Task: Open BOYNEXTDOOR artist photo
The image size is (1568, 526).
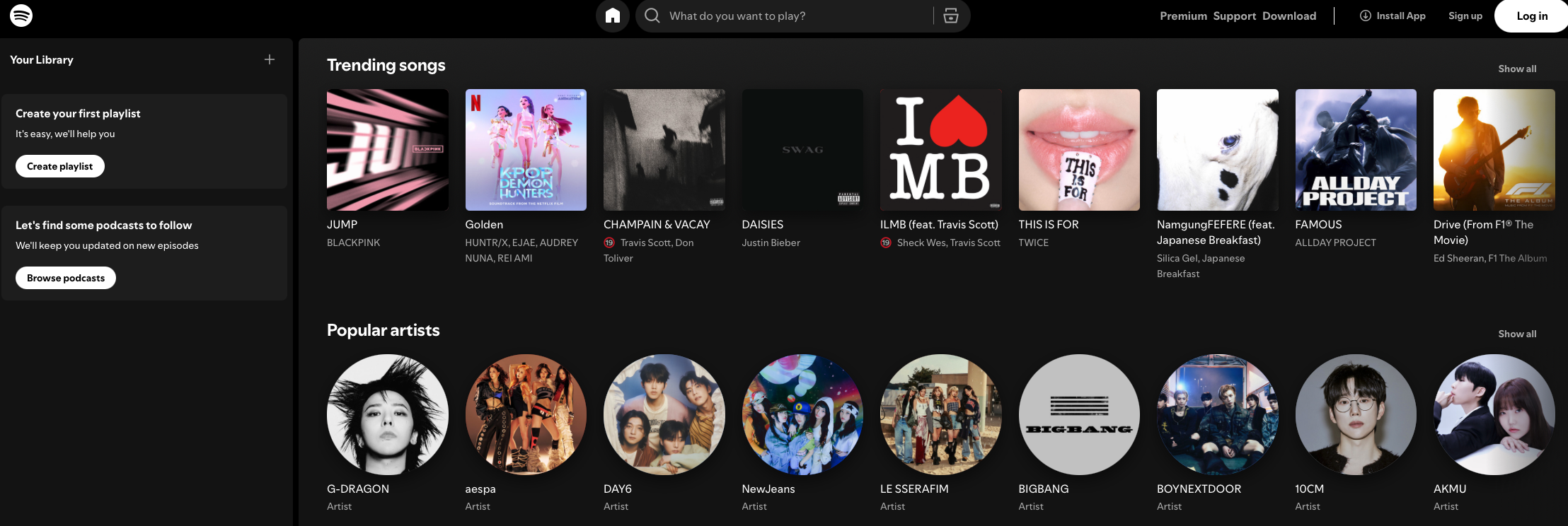Action: (1218, 415)
